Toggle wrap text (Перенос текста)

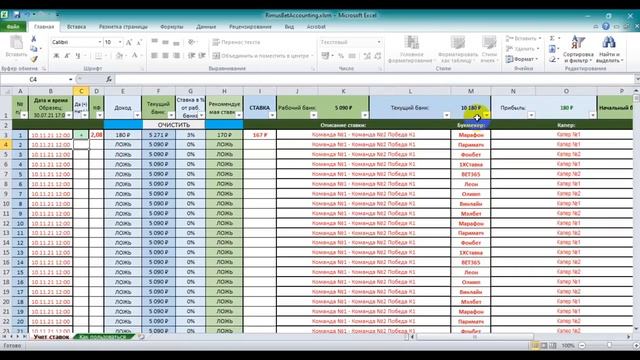click(x=236, y=42)
